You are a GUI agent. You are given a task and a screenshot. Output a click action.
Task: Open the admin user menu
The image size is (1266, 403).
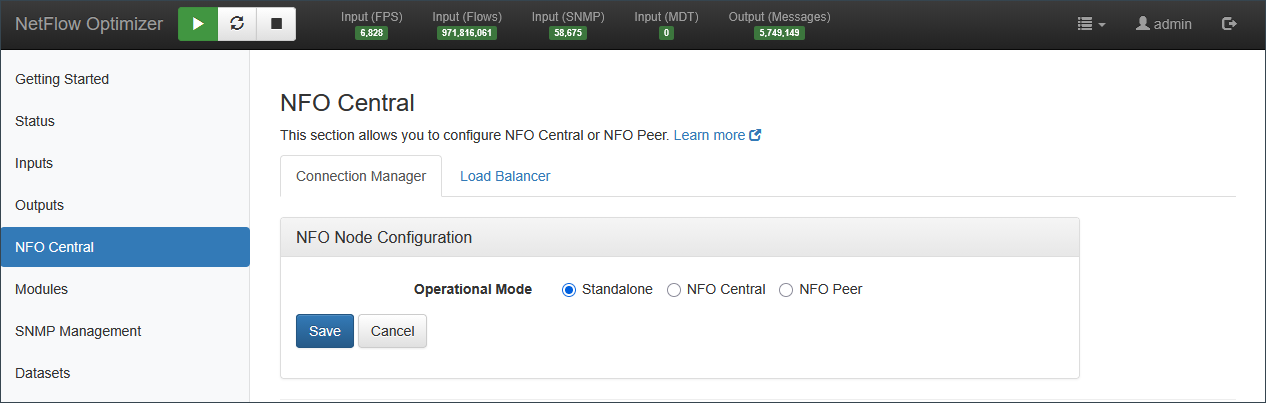[1164, 24]
